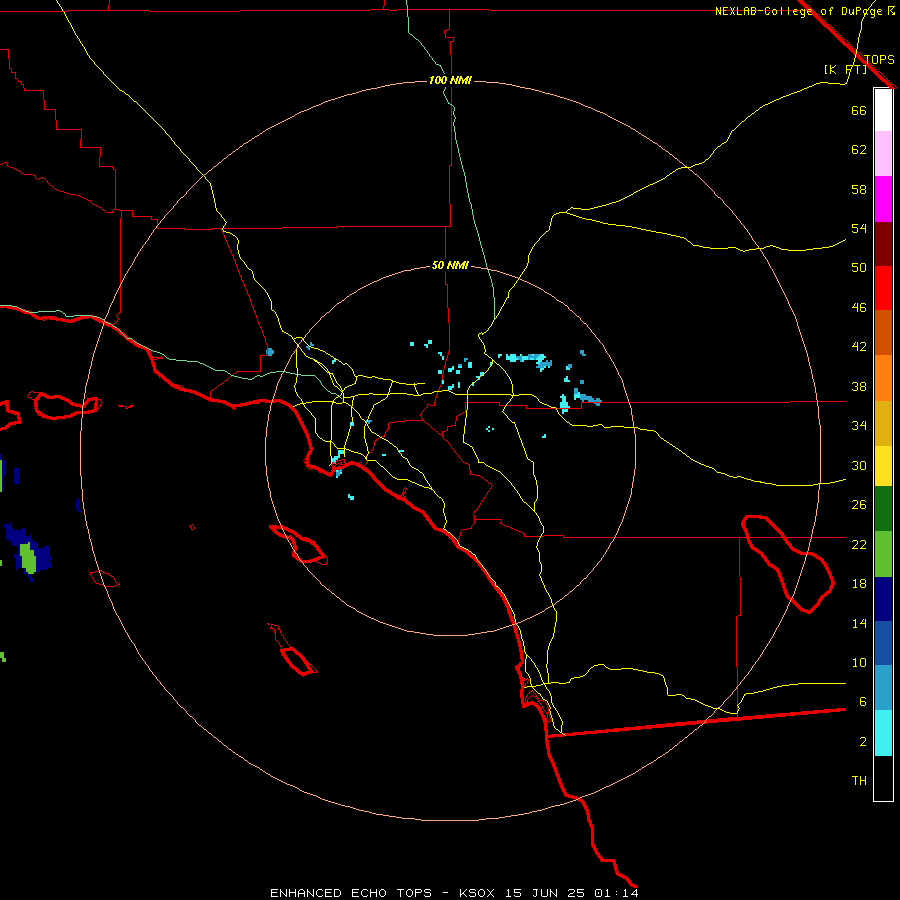Click the dark red maroon legend swatch

tap(883, 243)
